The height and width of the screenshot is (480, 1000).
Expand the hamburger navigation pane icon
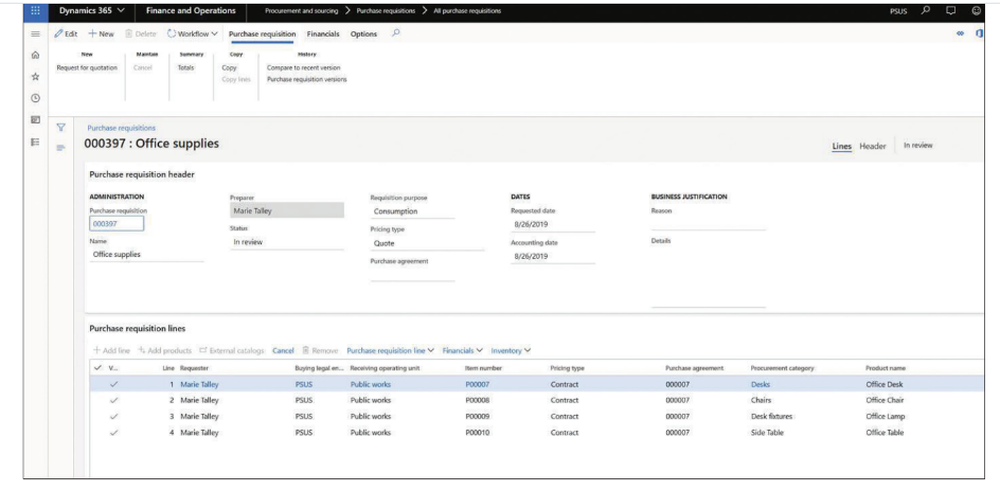tap(36, 34)
